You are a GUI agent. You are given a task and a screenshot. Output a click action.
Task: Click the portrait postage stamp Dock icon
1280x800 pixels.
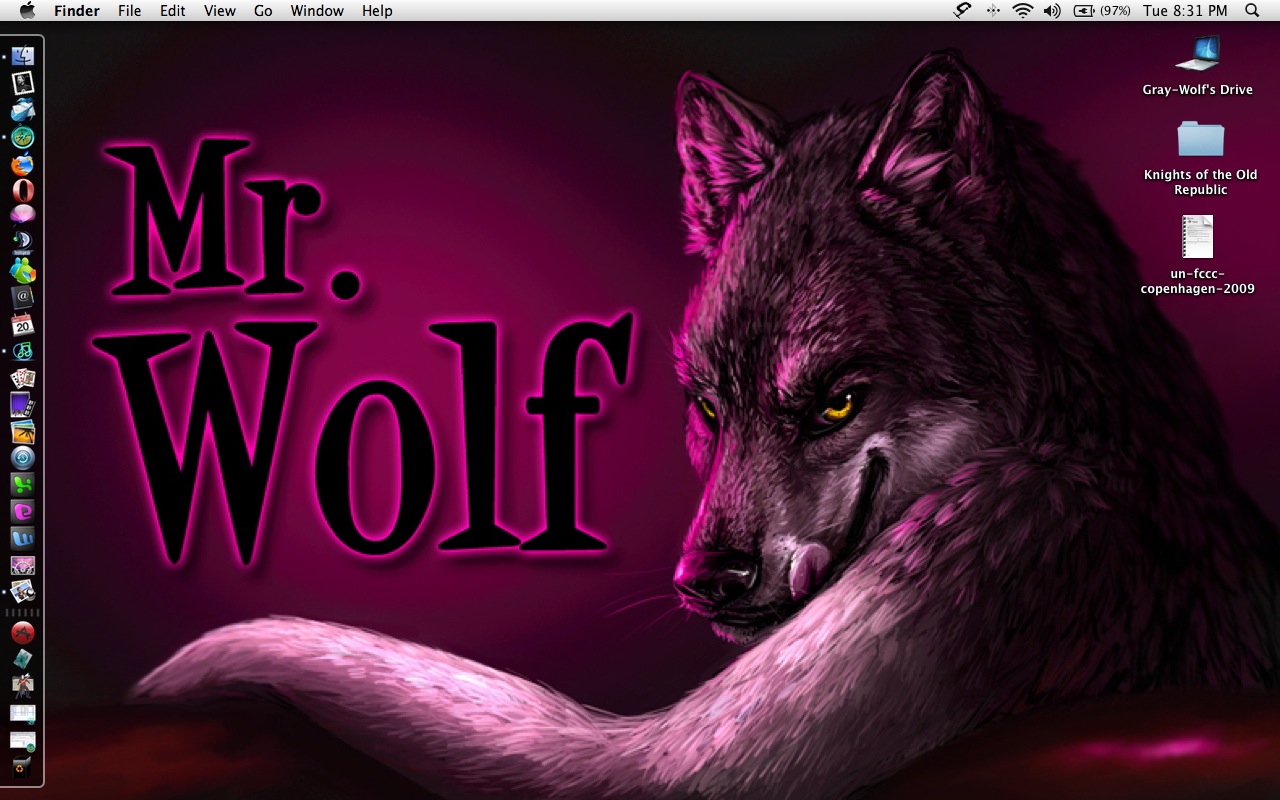tap(23, 83)
